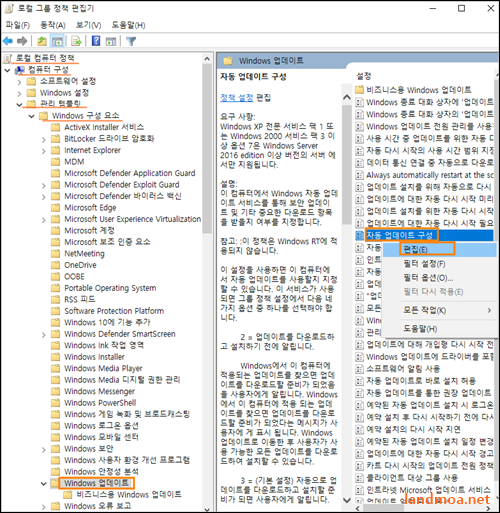Viewport: 500px width, 513px height.
Task: Click the folder icon beside NetMeeting
Action: coord(55,254)
